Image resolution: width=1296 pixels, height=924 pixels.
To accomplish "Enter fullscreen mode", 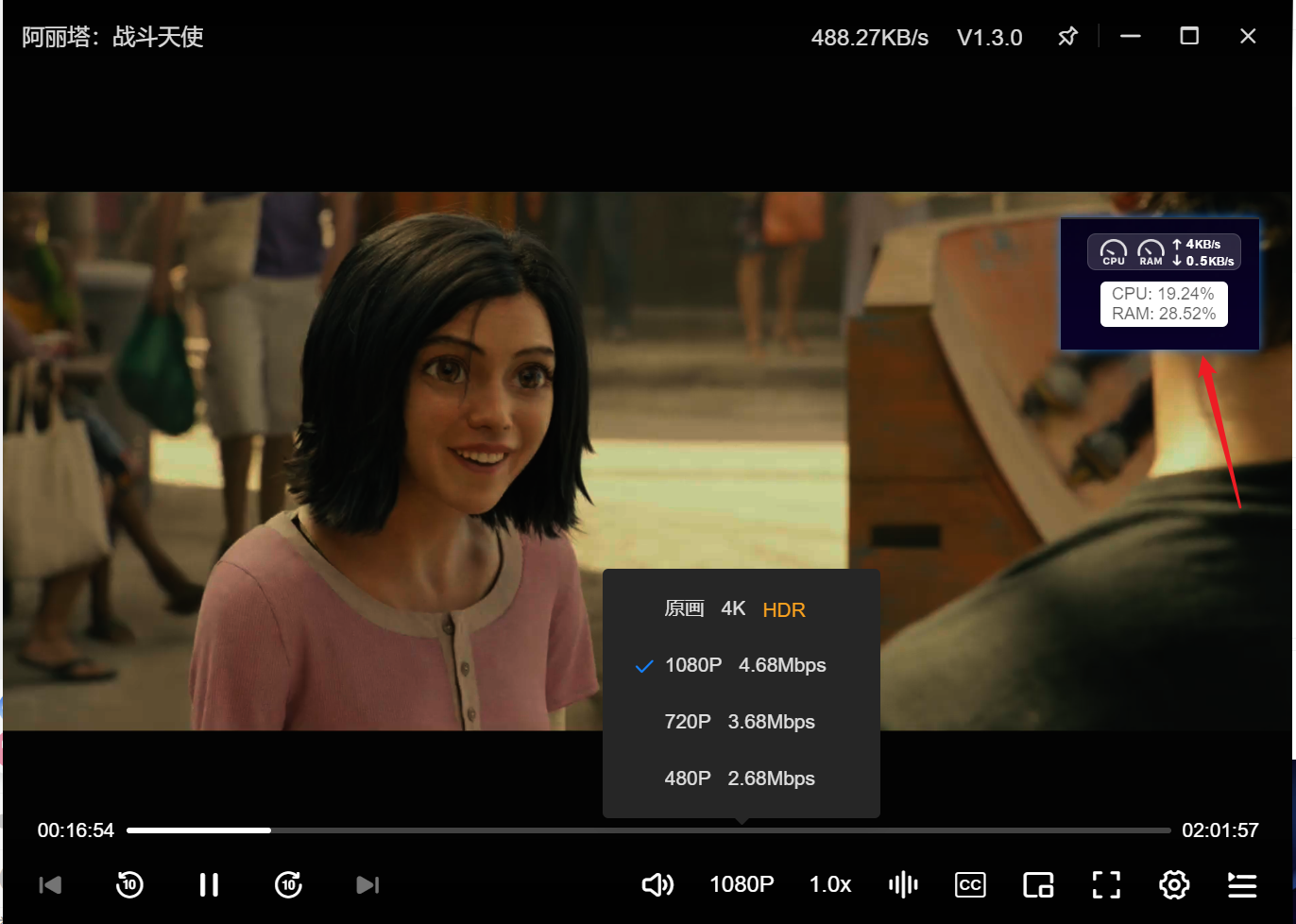I will [1106, 885].
